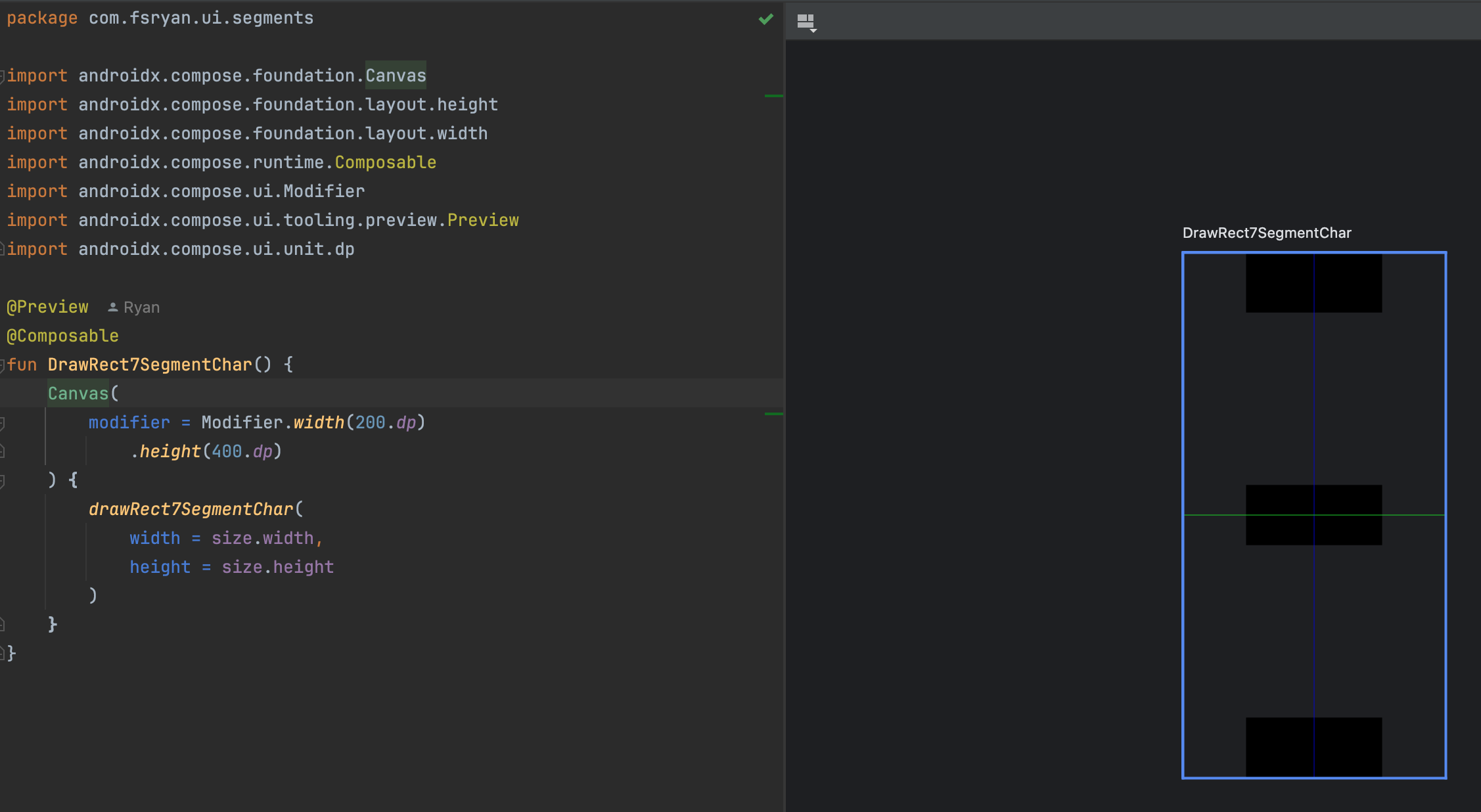
Task: Click the author avatar icon beside Ryan
Action: coord(113,307)
